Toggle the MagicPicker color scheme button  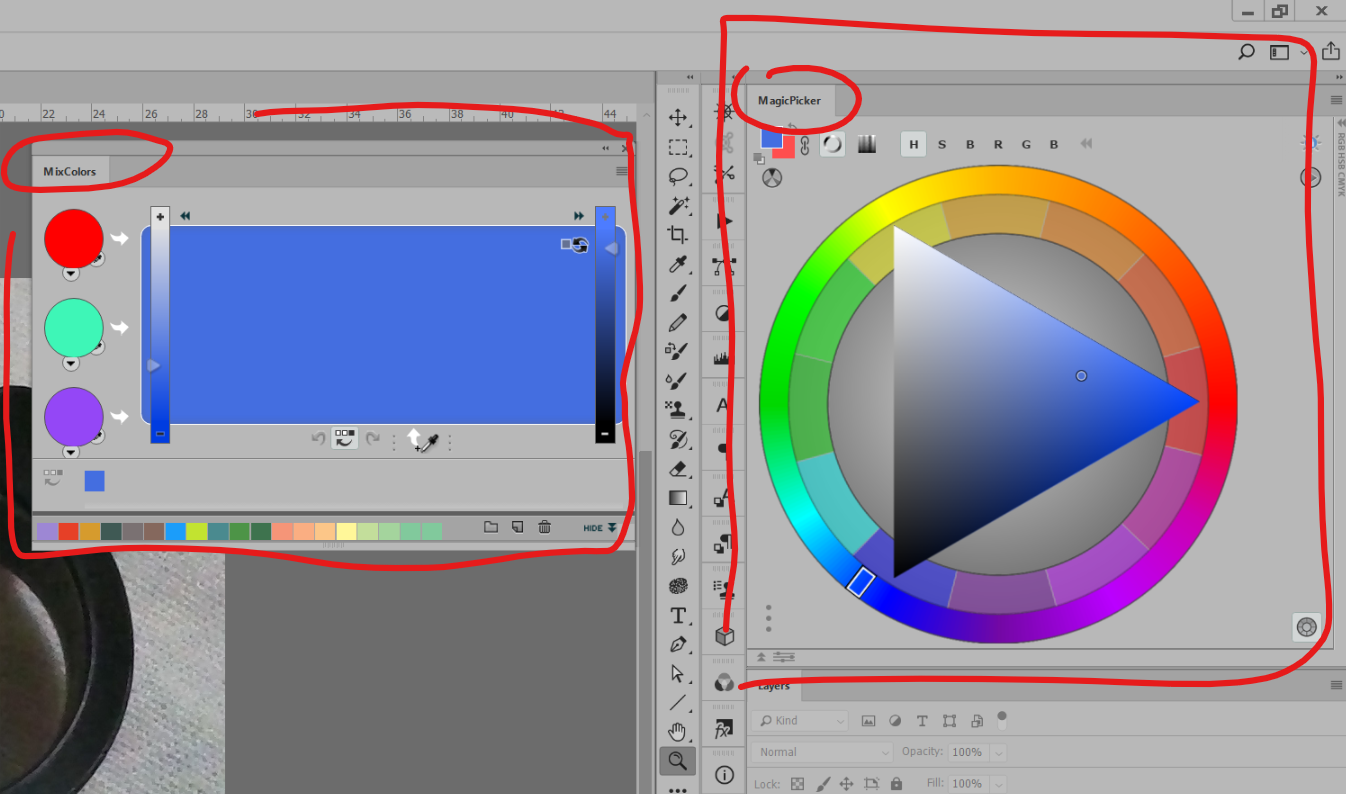click(x=772, y=177)
